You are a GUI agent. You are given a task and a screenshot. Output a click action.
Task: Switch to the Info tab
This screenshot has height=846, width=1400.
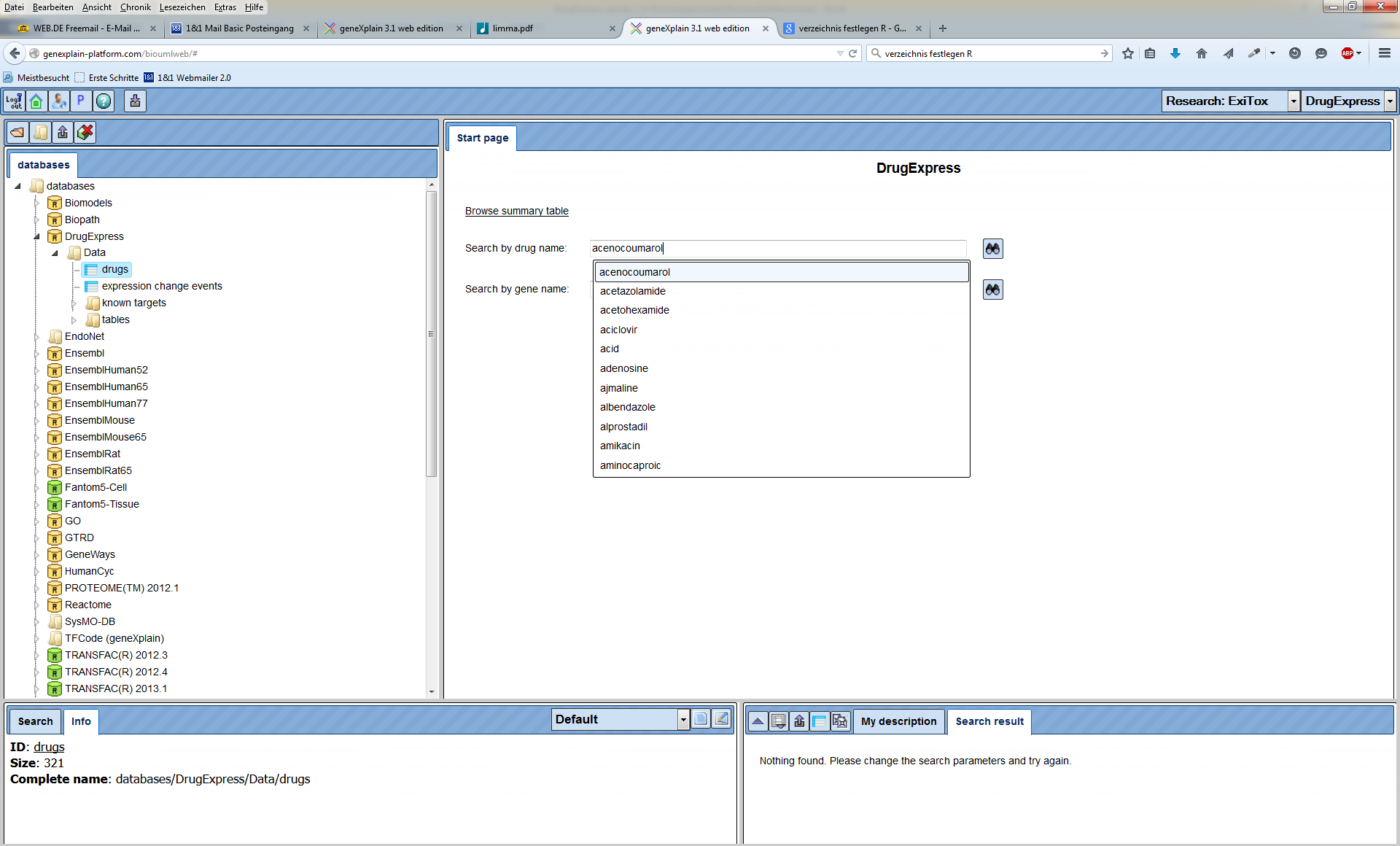[x=81, y=721]
